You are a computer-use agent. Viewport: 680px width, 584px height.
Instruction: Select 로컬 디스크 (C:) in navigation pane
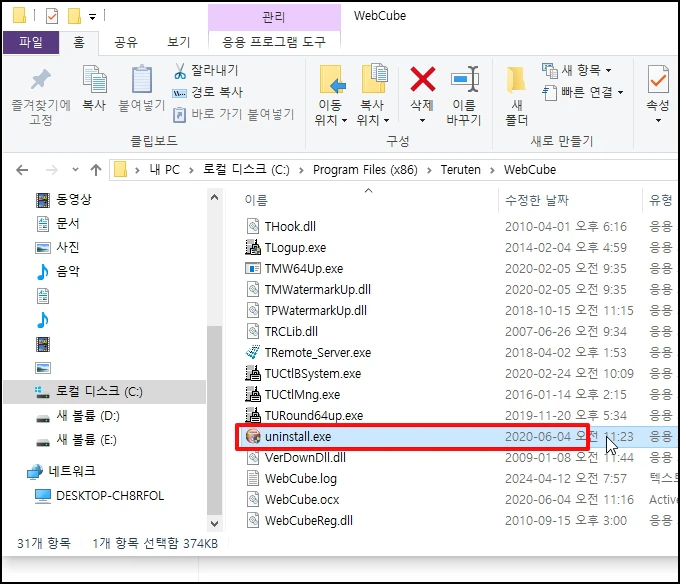tap(105, 392)
